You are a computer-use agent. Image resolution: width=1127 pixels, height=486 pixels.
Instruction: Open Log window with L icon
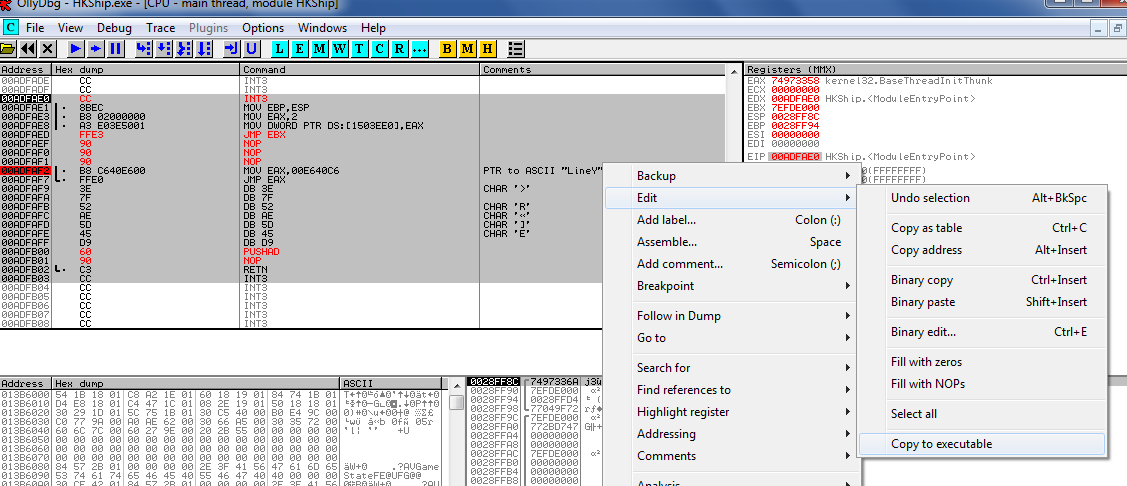(x=279, y=48)
